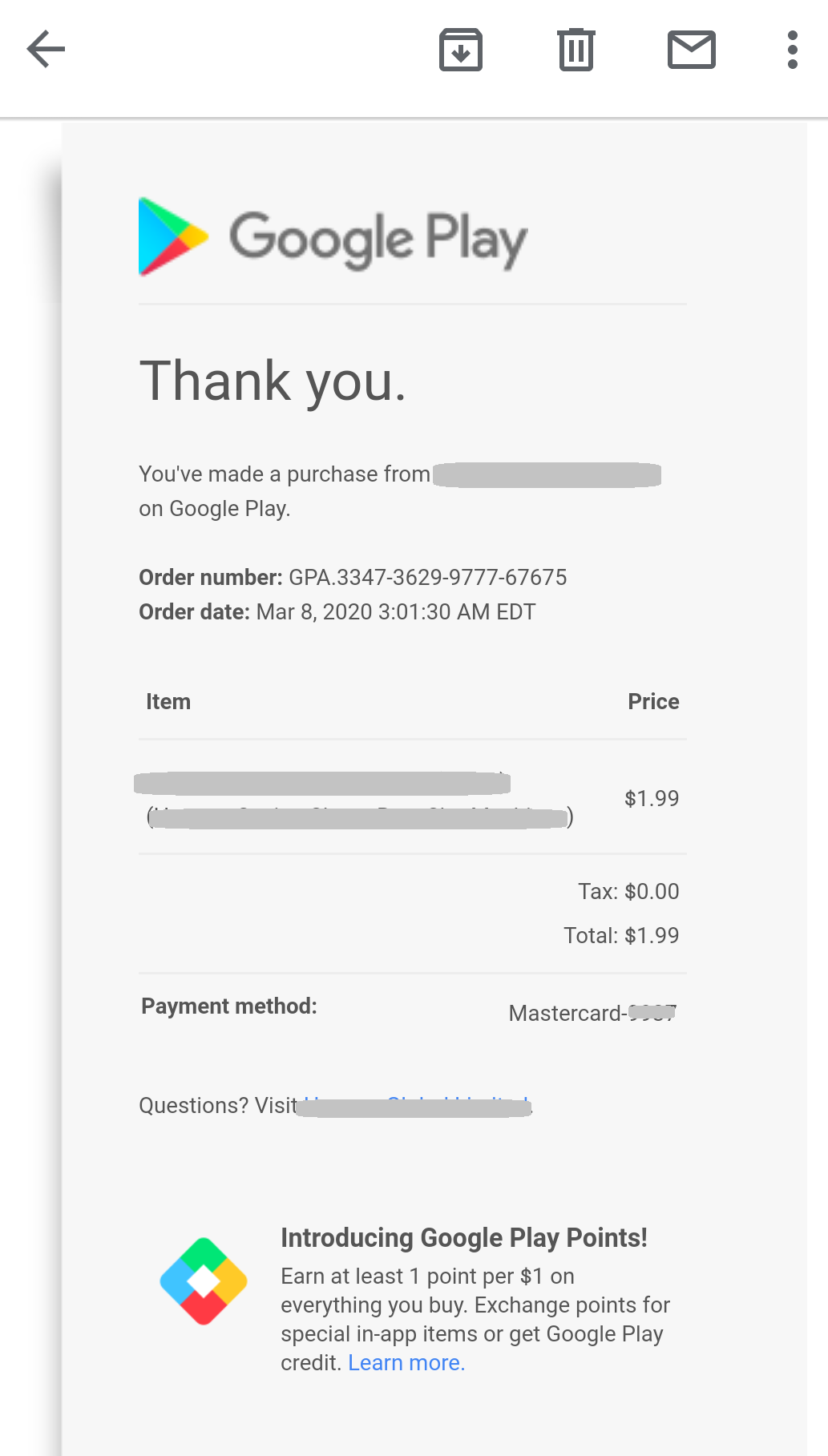
Task: Click the Item column header
Action: point(168,702)
